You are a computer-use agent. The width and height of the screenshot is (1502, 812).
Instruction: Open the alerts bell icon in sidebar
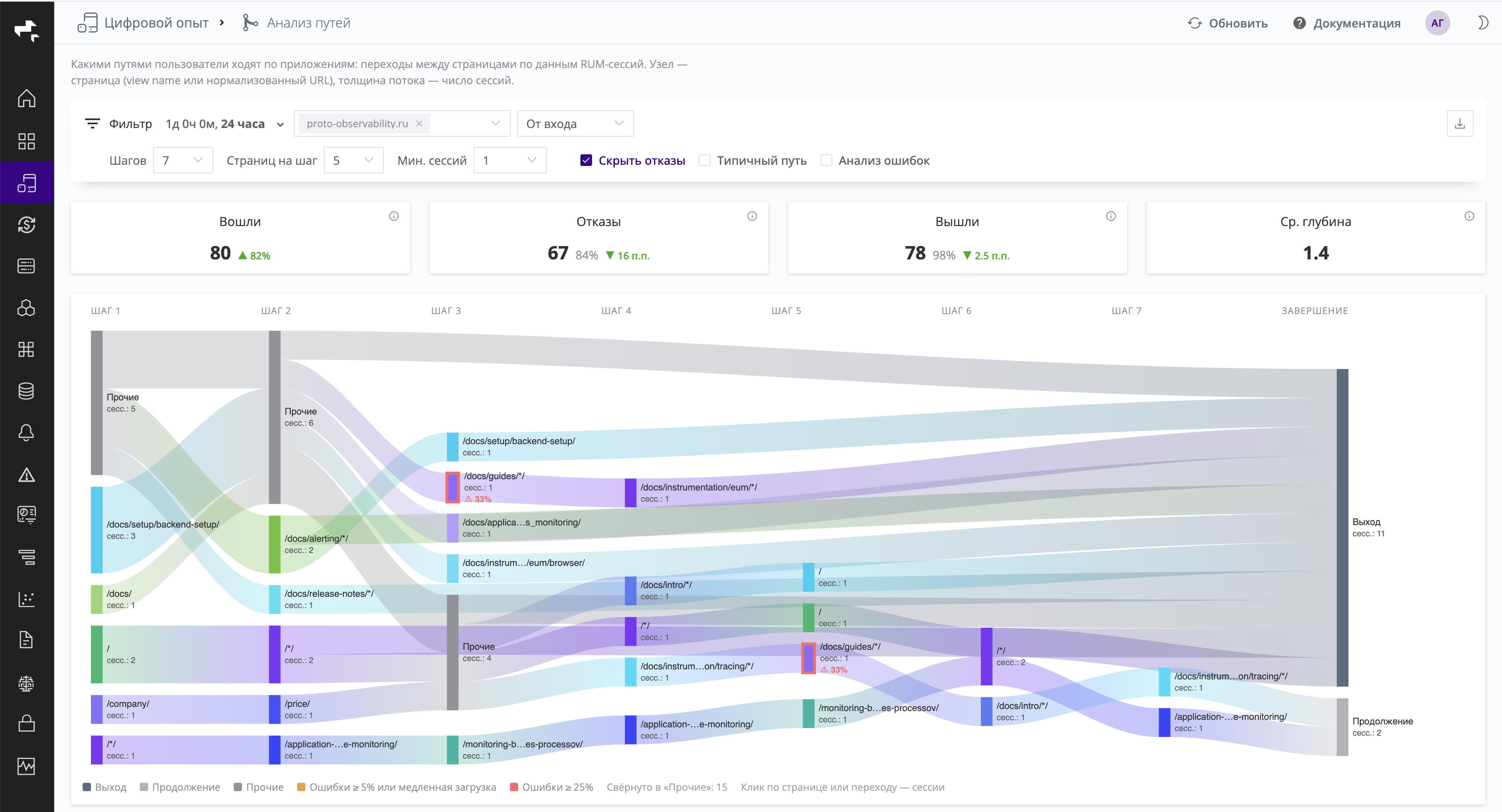26,432
